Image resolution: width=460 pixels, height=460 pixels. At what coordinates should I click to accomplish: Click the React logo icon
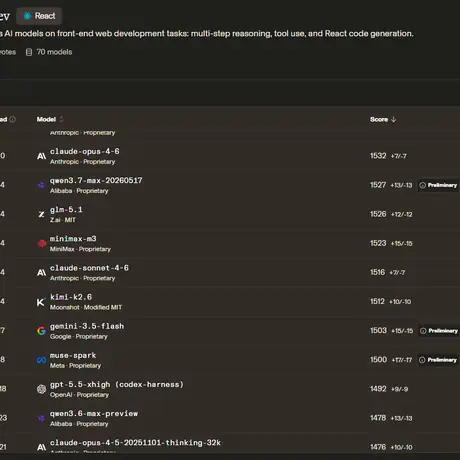[27, 16]
